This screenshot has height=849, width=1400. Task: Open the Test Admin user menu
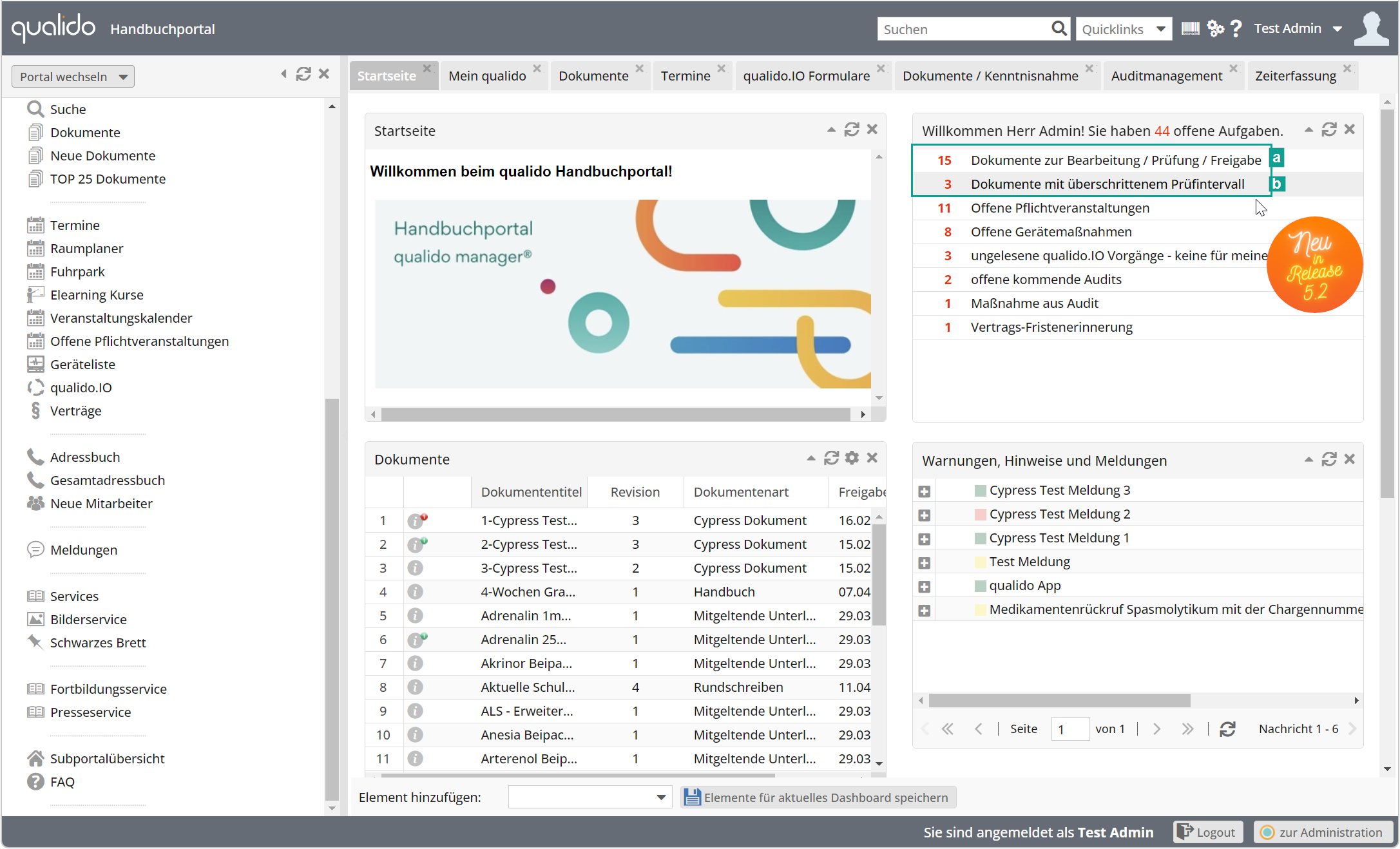point(1298,28)
